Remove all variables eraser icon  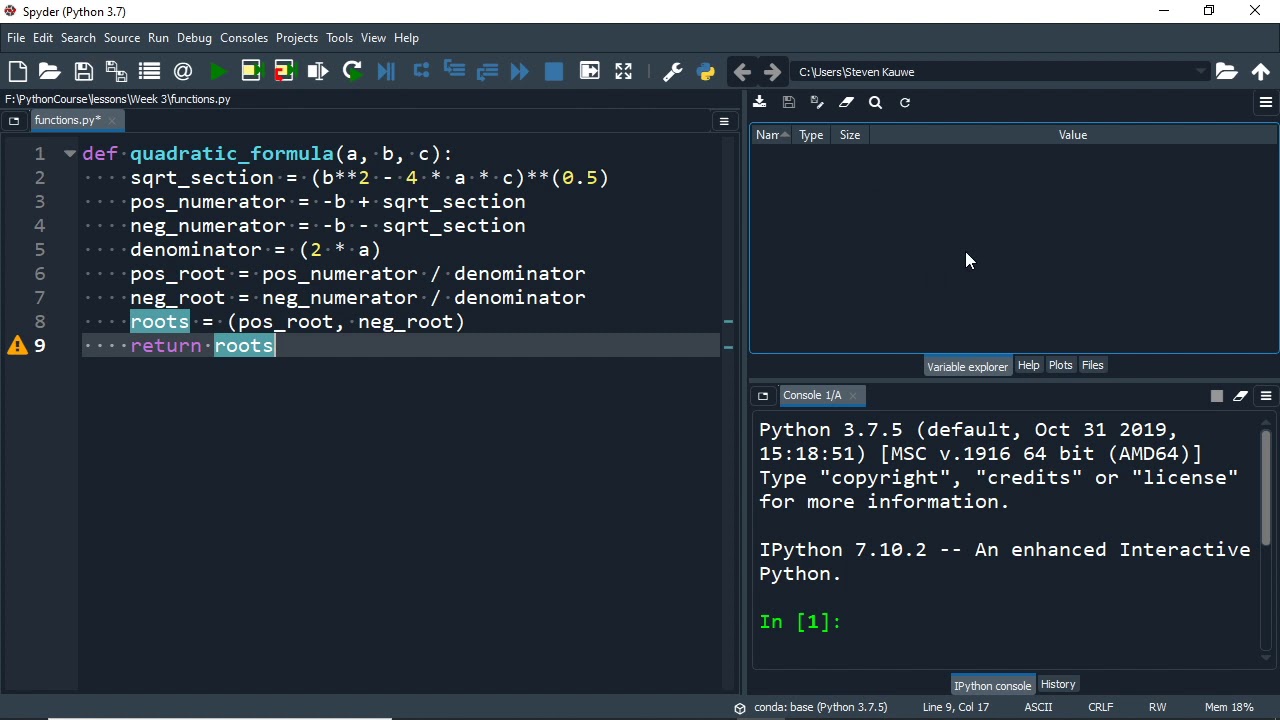click(x=846, y=102)
